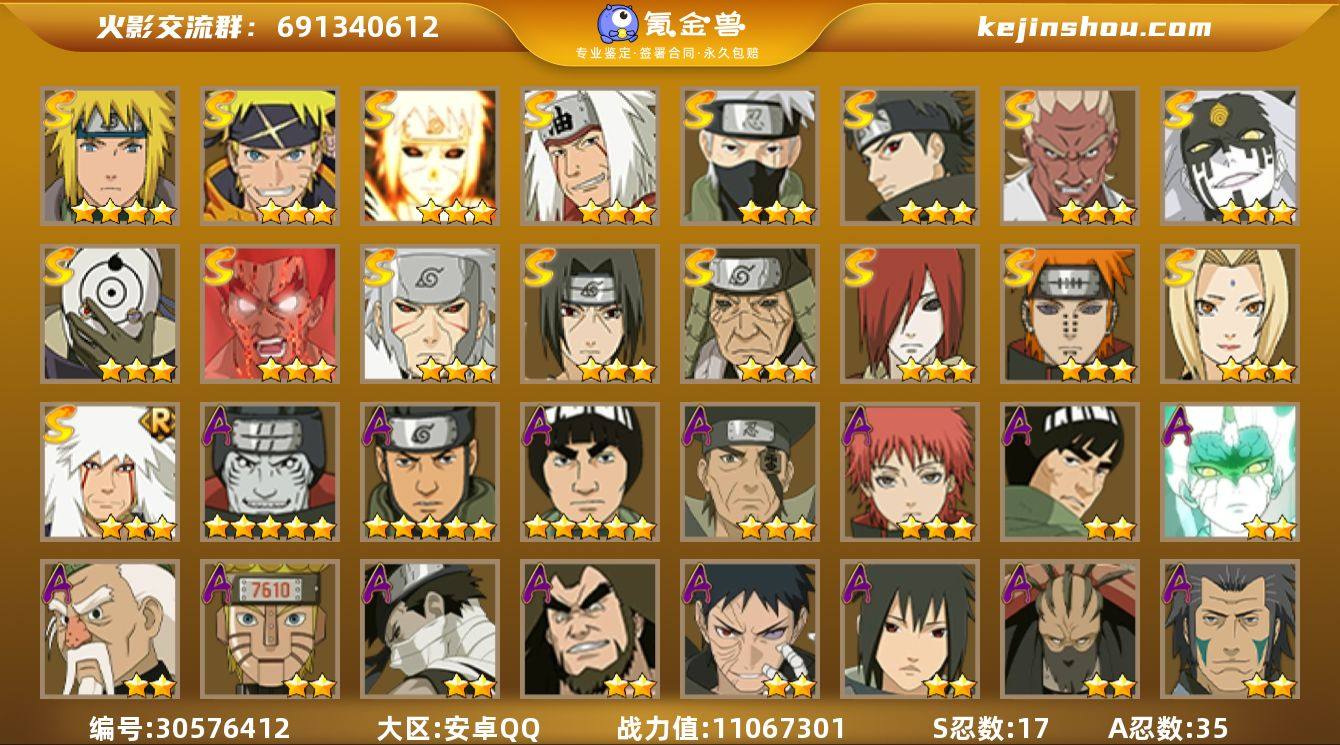Click the red-haired Nagato portrait
The height and width of the screenshot is (745, 1340).
pos(909,314)
